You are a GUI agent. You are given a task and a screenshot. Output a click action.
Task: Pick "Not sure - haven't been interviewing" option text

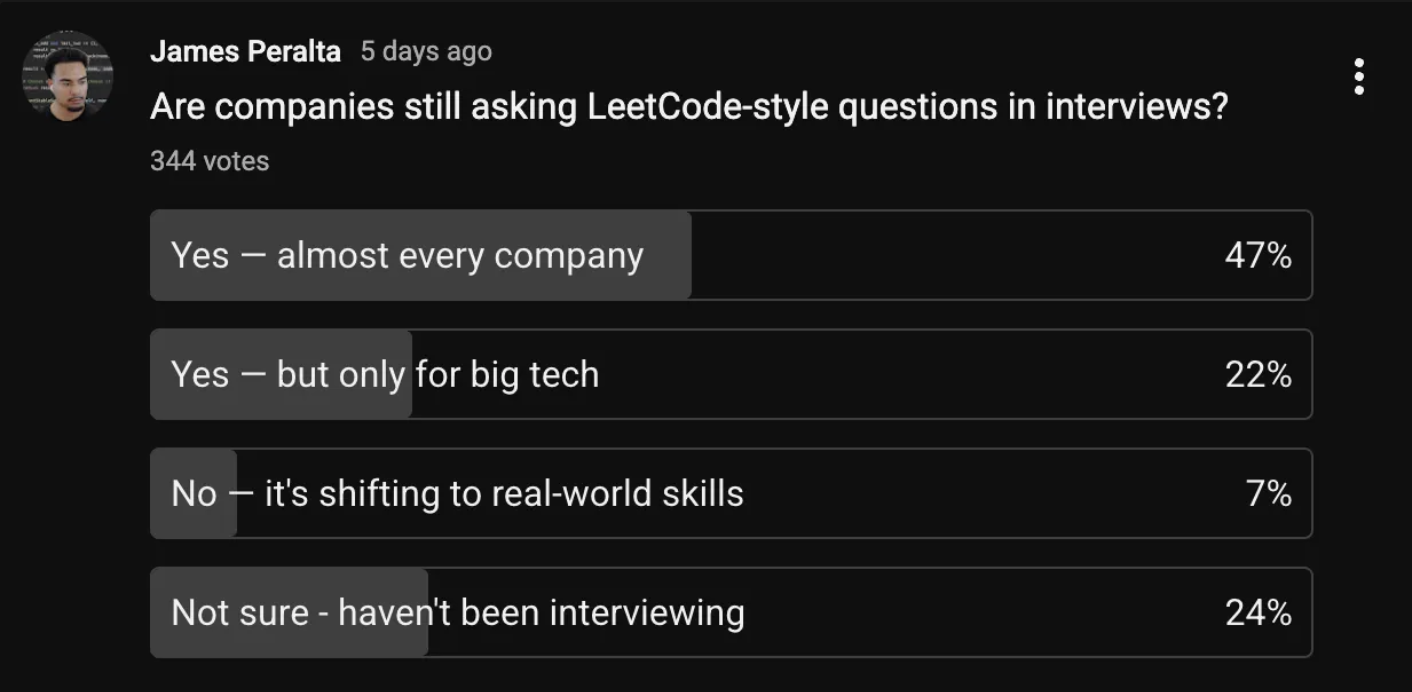coord(457,613)
